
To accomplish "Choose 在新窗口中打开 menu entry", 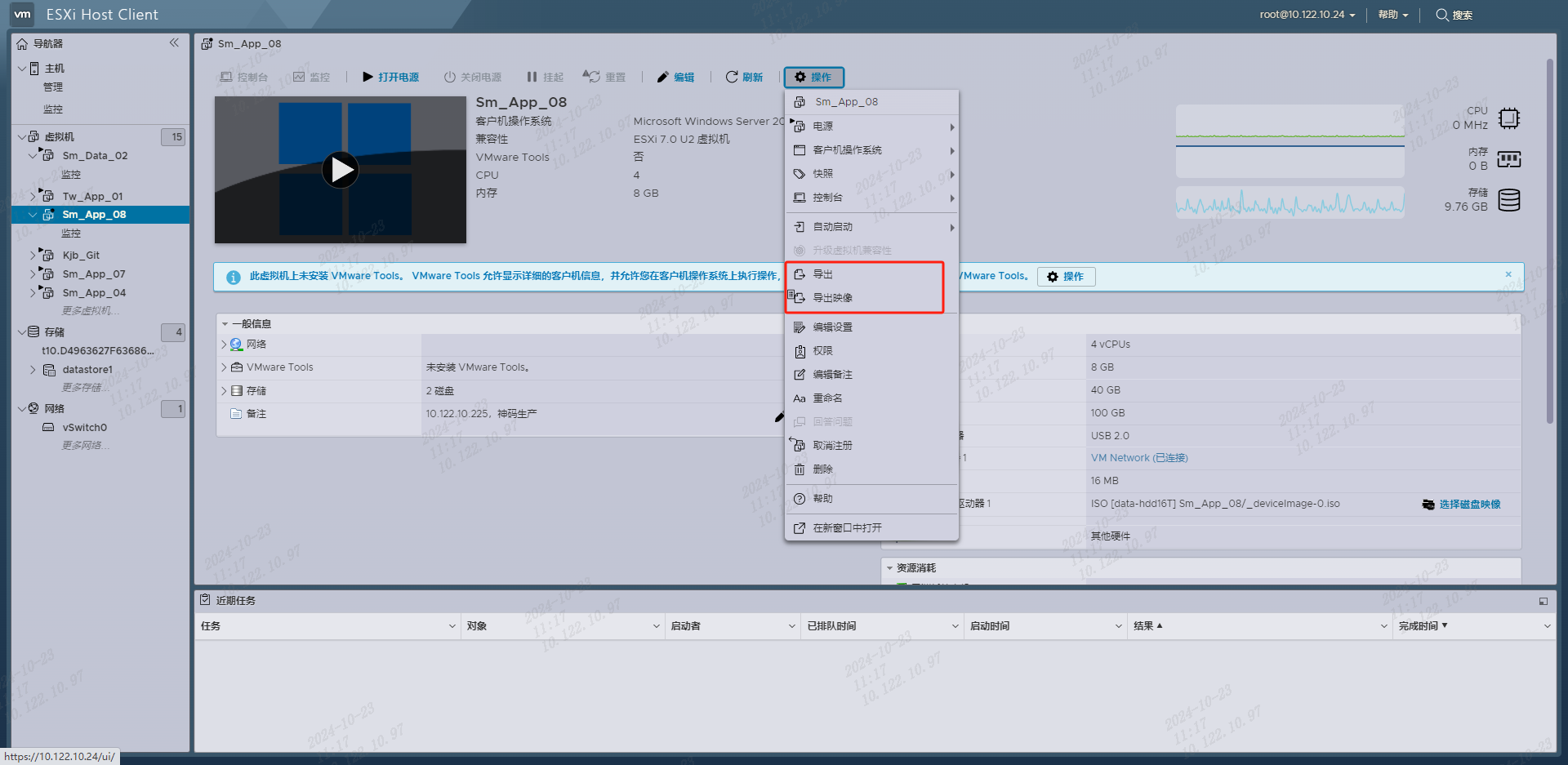I will click(871, 528).
